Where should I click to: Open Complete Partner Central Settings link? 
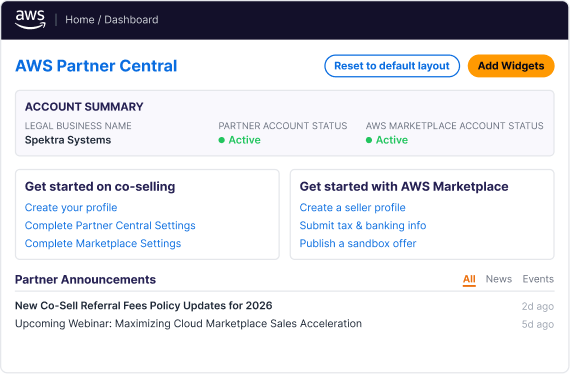pos(110,225)
